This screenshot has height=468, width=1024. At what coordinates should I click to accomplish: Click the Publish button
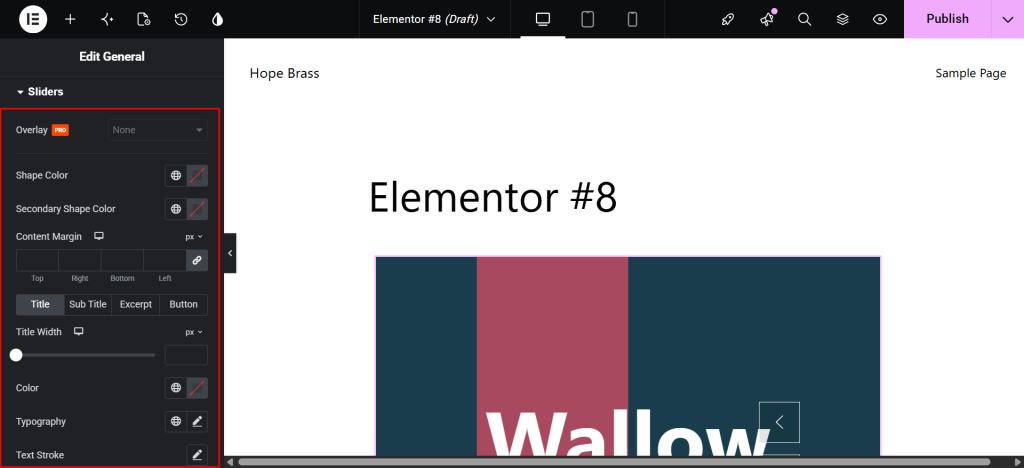947,19
